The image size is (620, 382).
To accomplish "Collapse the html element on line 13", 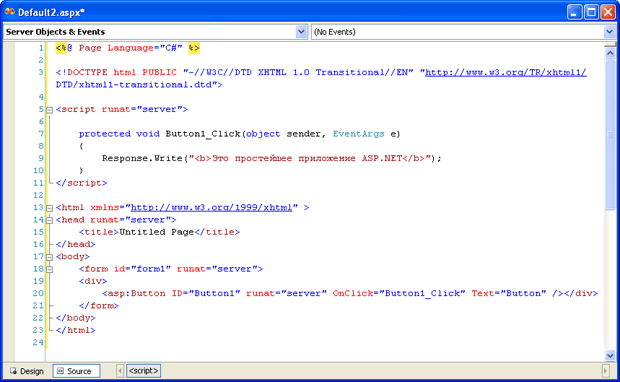I will pos(49,208).
